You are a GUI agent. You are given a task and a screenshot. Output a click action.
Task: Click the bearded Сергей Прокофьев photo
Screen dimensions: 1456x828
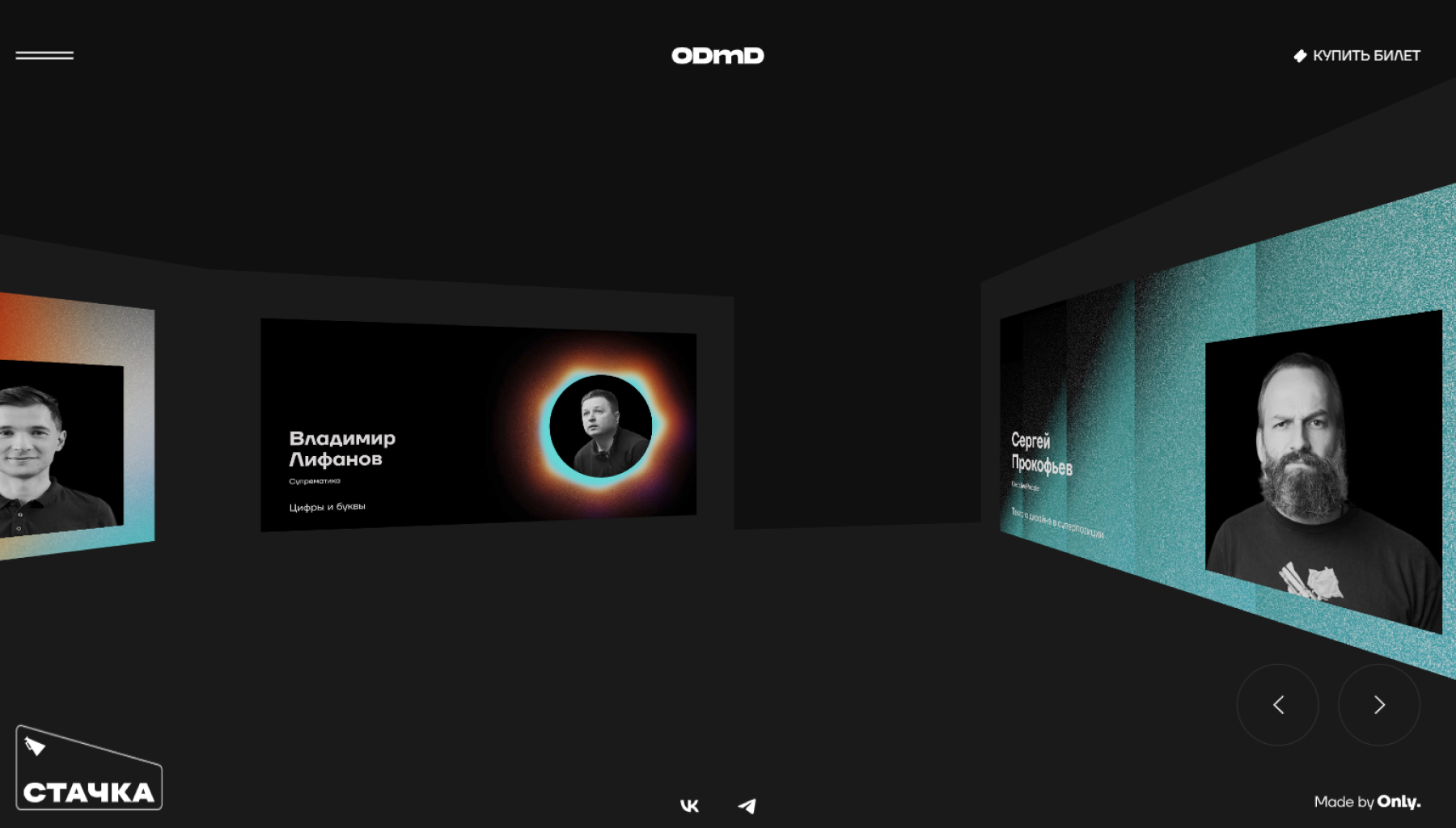pos(1318,477)
